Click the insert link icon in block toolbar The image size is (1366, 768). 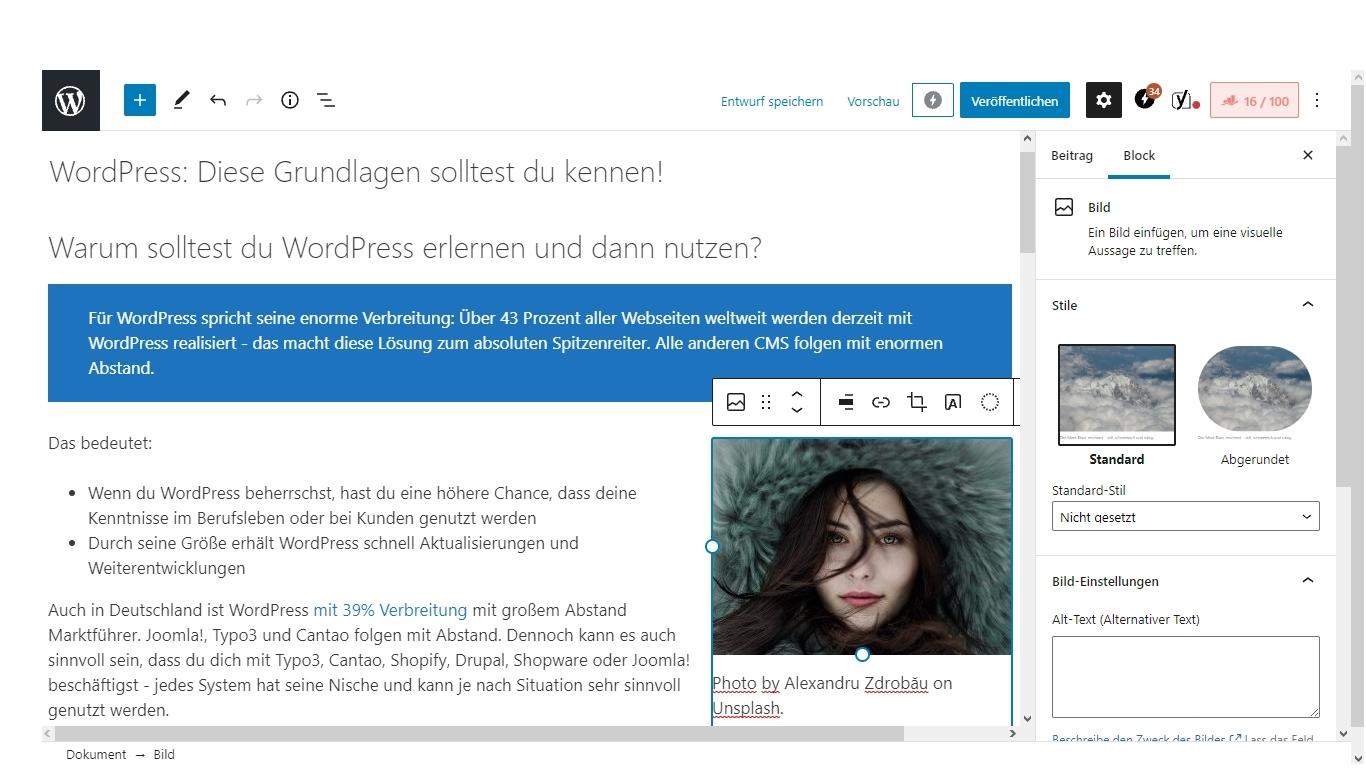(881, 402)
